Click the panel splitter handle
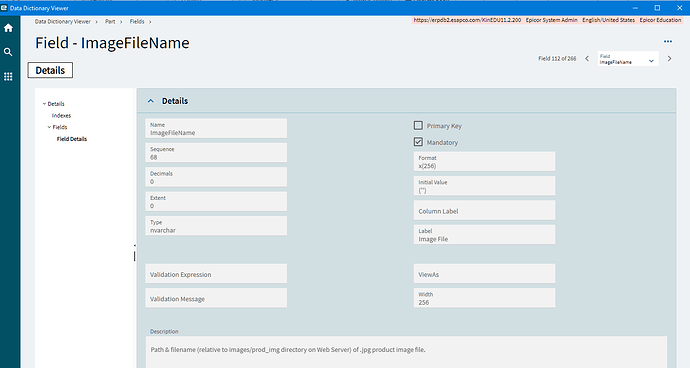The height and width of the screenshot is (368, 690). click(x=135, y=254)
